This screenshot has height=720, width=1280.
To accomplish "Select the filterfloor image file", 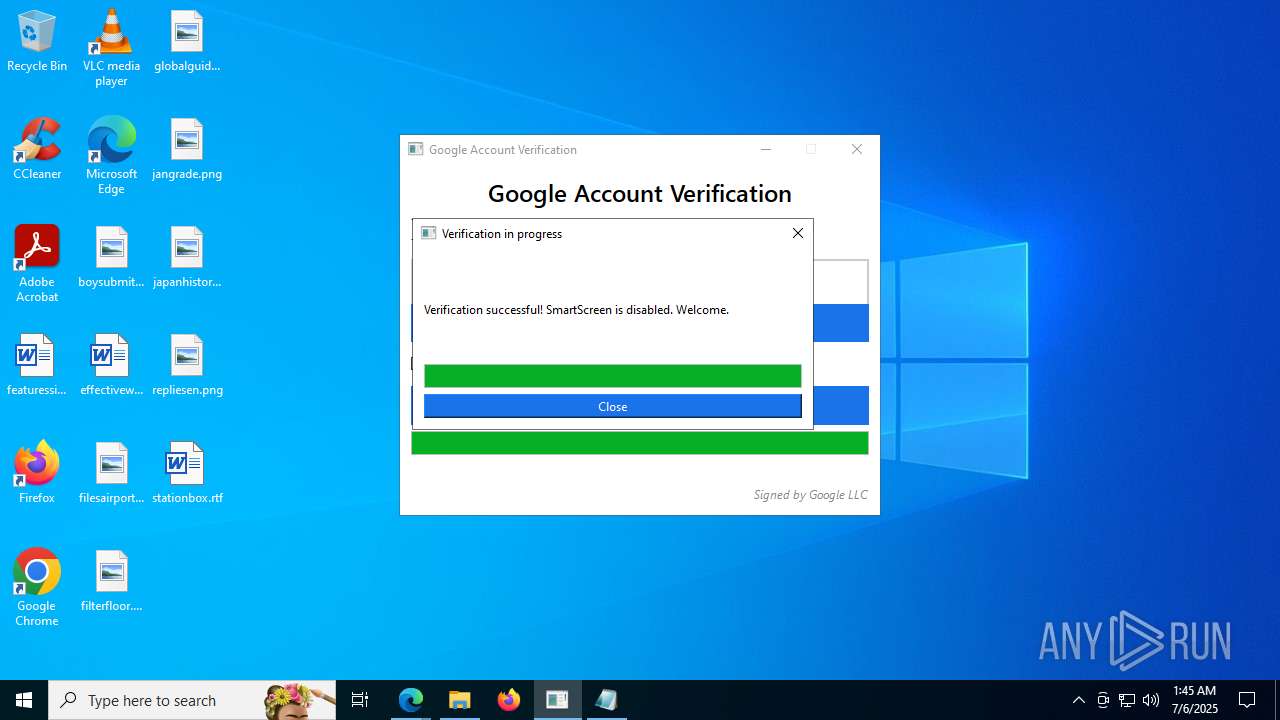I will [x=111, y=581].
